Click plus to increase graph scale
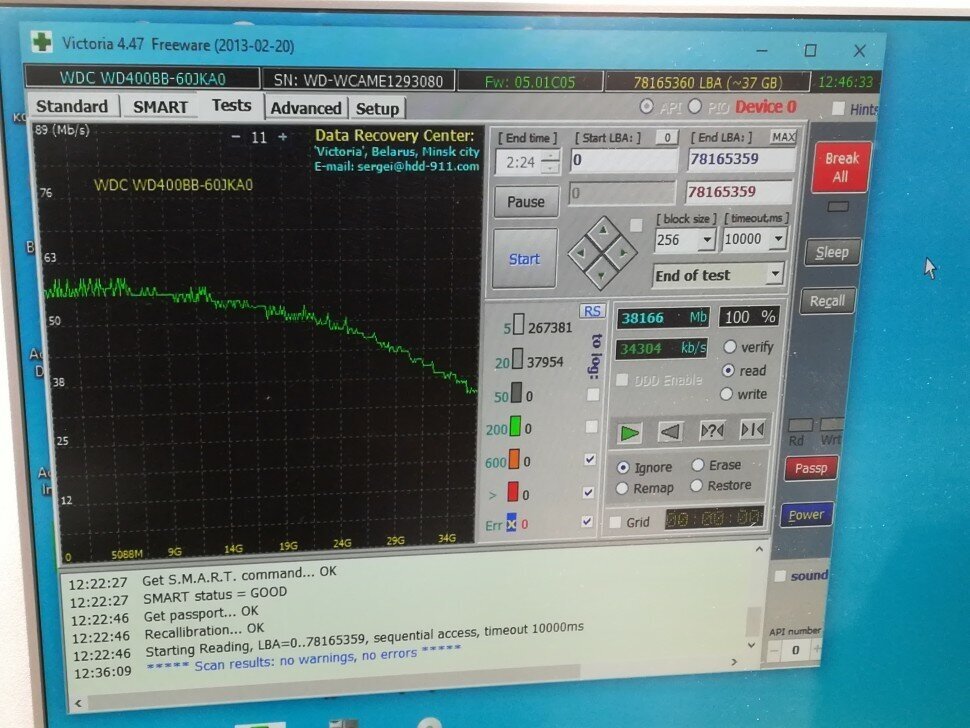Image resolution: width=970 pixels, height=728 pixels. click(283, 137)
